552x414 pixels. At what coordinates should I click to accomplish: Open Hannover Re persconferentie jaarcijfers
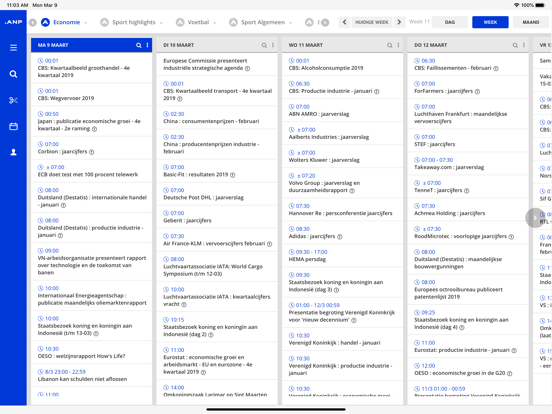click(343, 209)
